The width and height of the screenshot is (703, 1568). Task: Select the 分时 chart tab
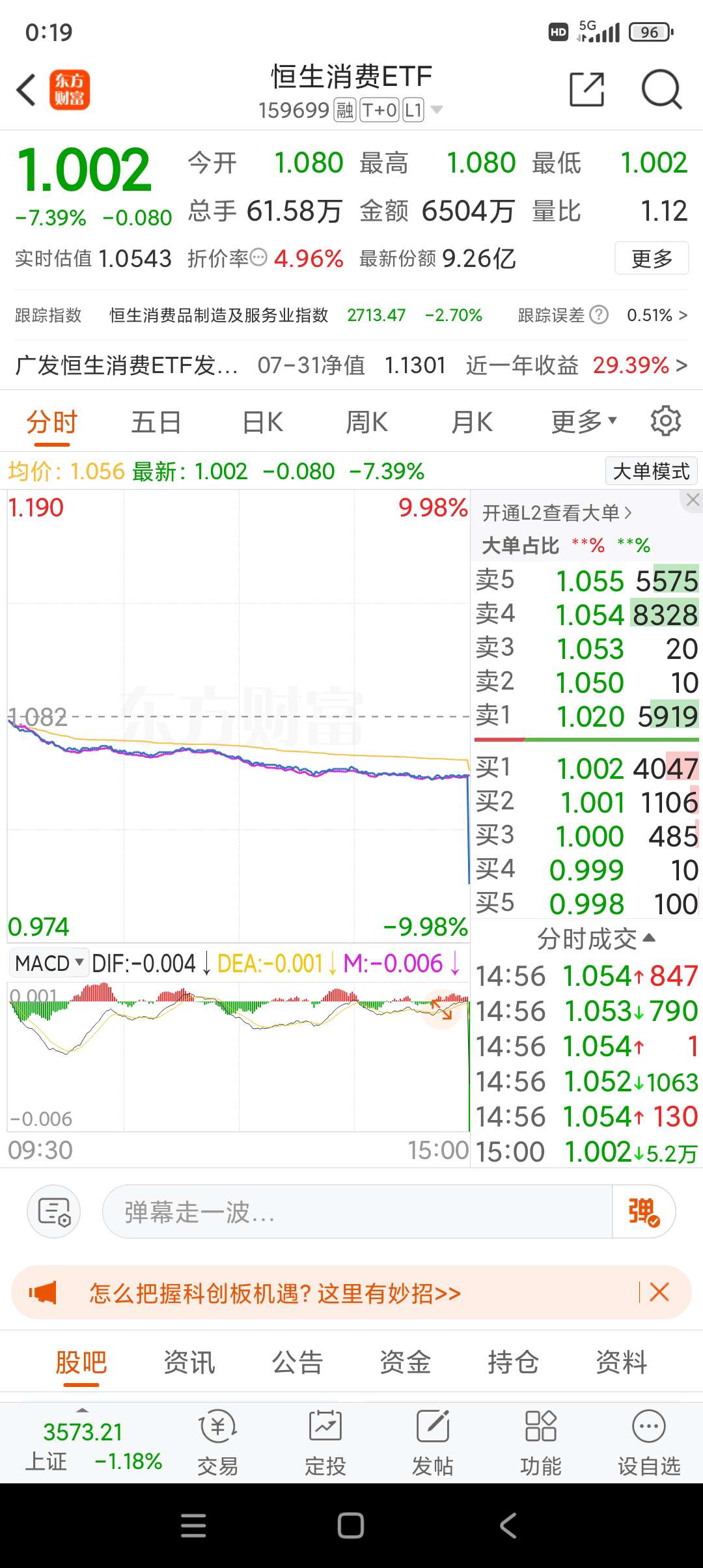coord(52,422)
